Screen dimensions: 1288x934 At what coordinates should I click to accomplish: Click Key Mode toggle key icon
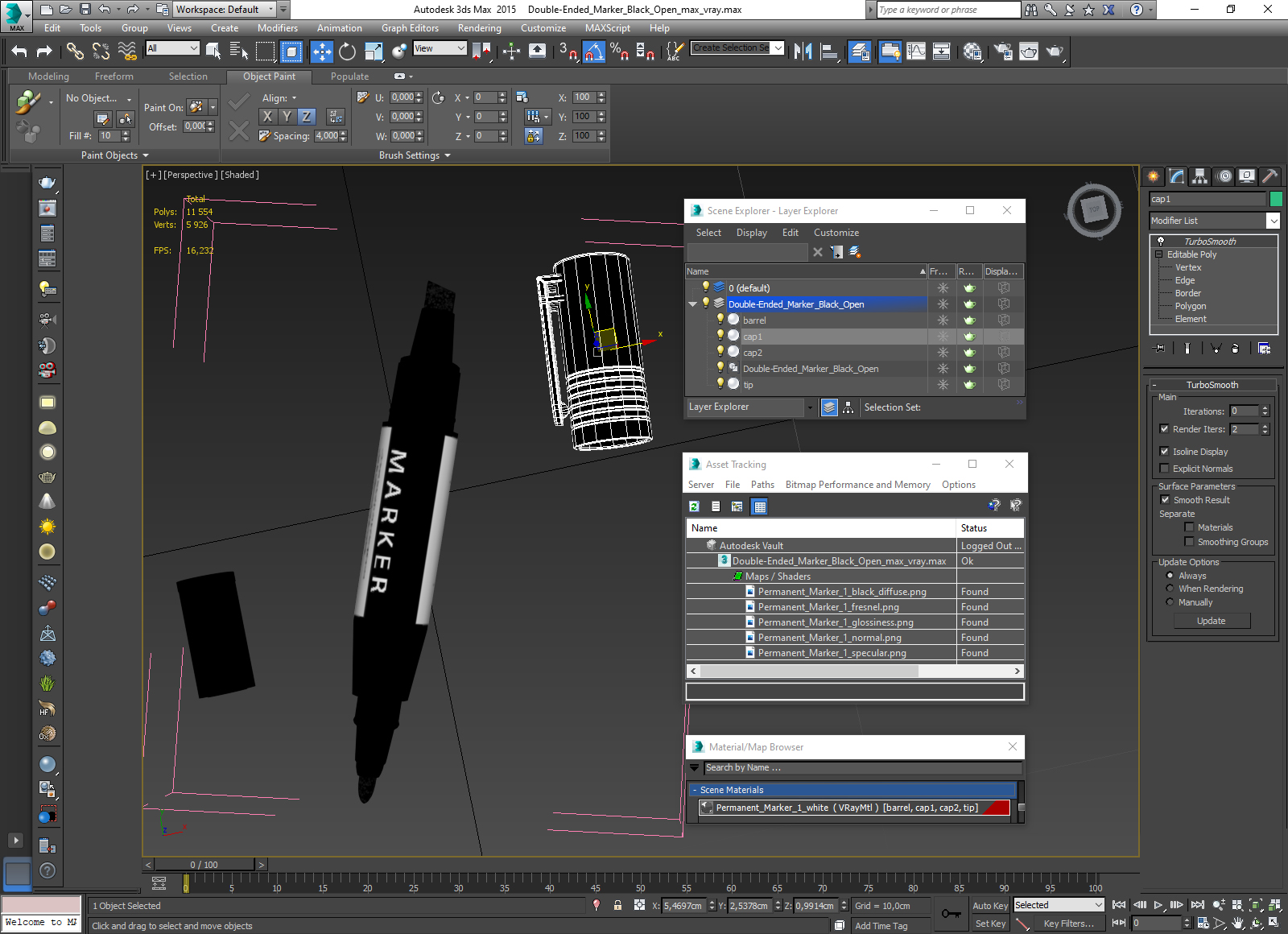coord(952,914)
